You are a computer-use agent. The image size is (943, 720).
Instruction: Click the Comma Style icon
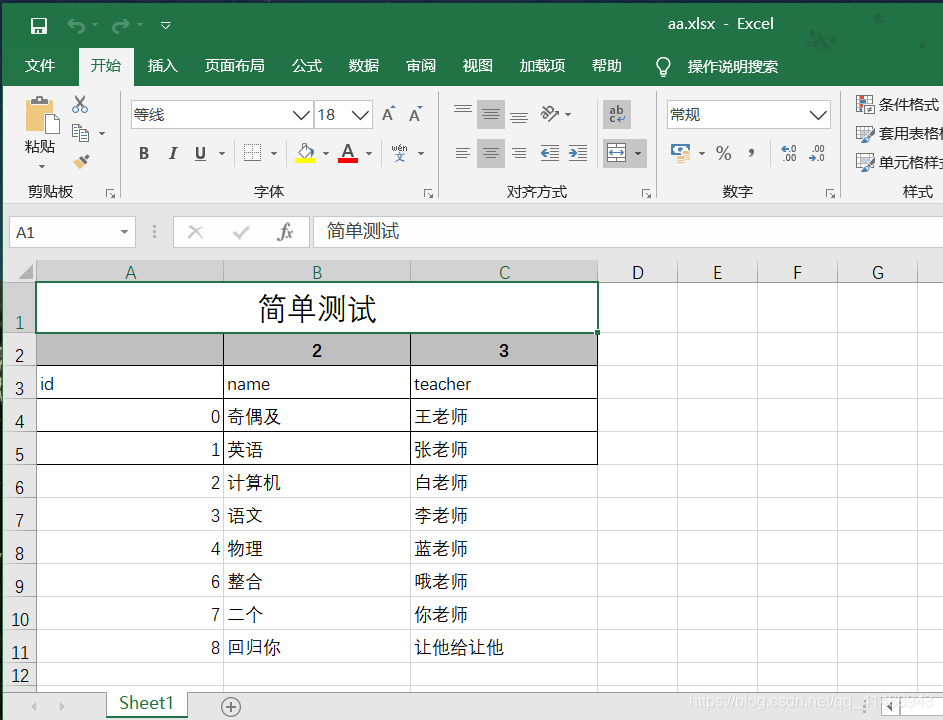tap(752, 153)
